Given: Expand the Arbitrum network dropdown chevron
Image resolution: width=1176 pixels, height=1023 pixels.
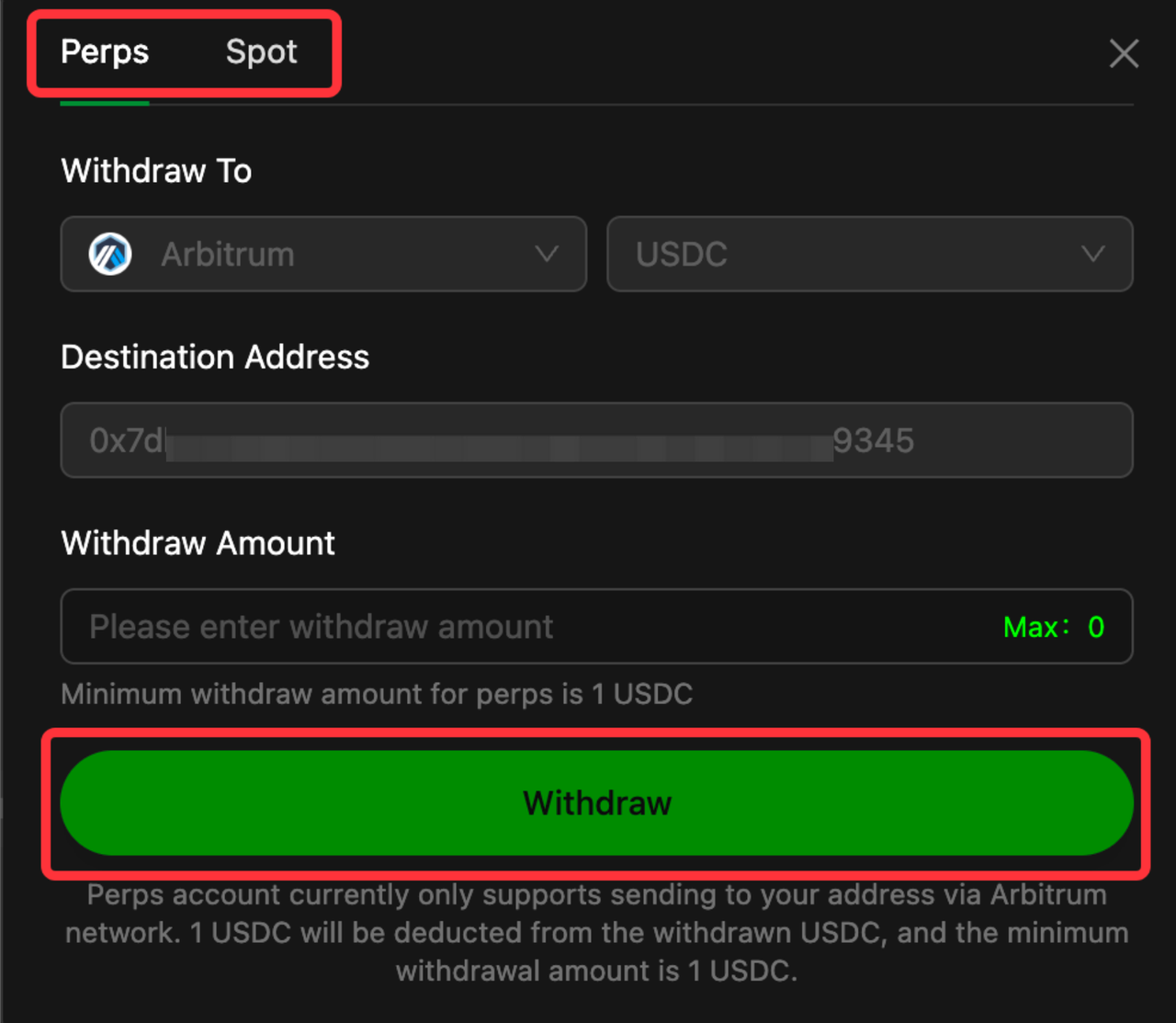Looking at the screenshot, I should (547, 255).
